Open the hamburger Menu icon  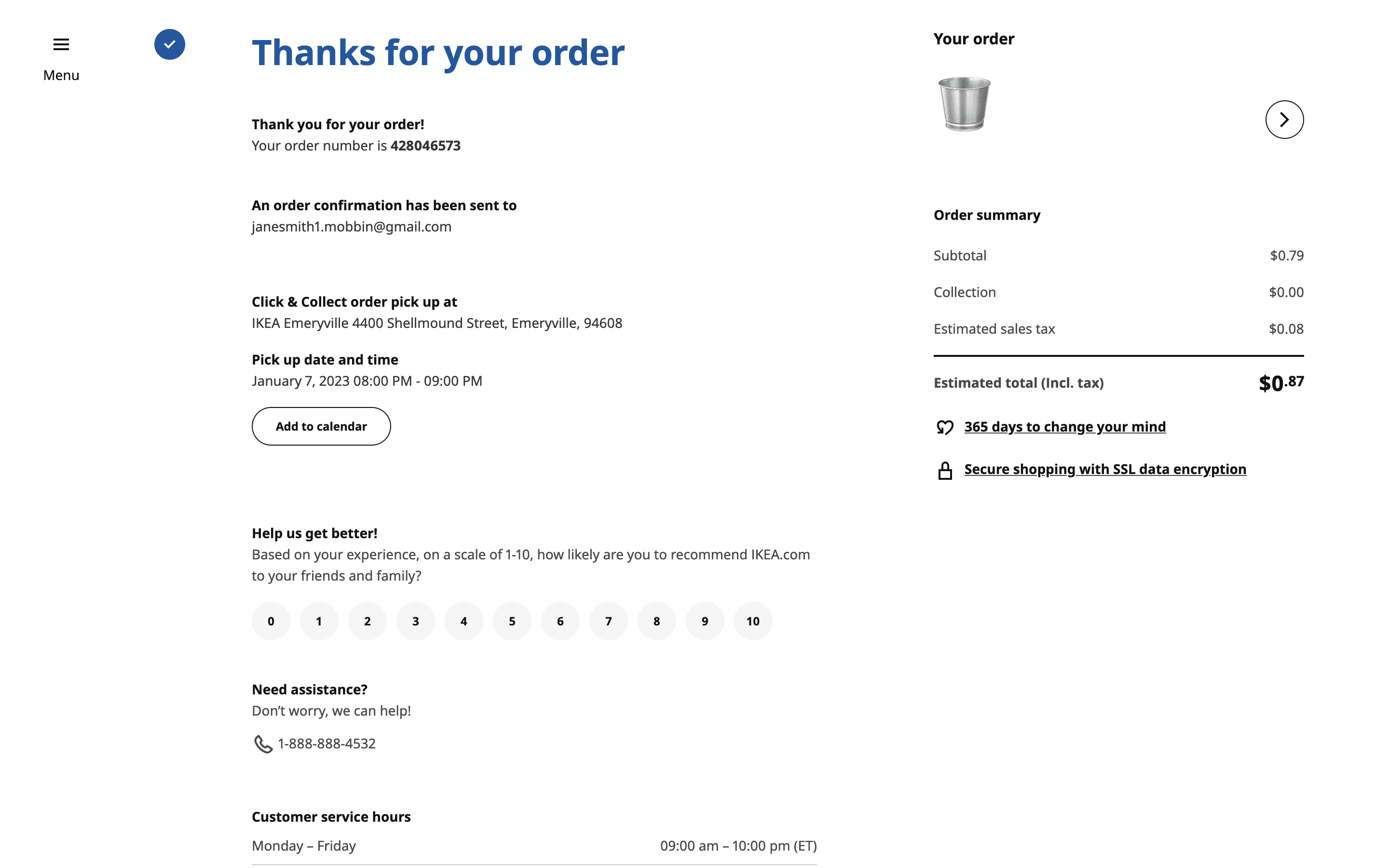[61, 44]
